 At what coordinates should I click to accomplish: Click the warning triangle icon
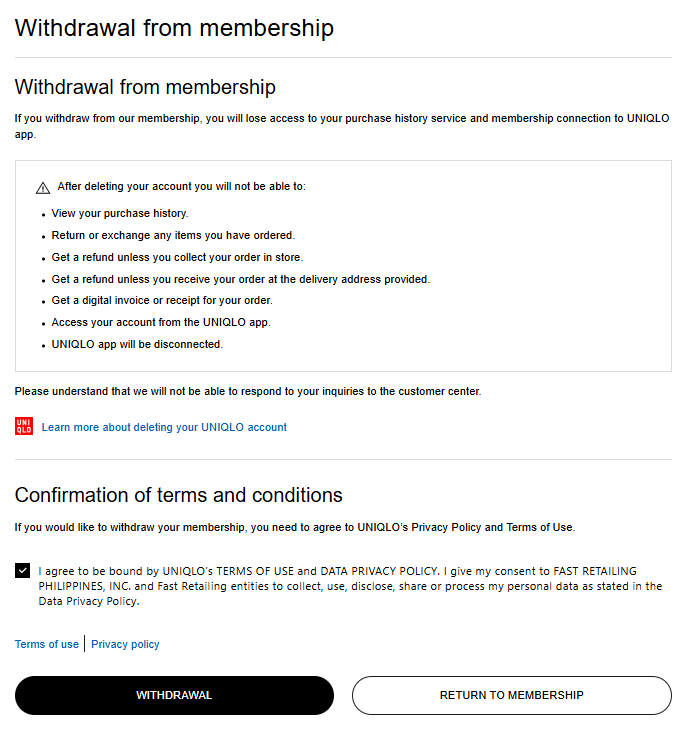[43, 188]
